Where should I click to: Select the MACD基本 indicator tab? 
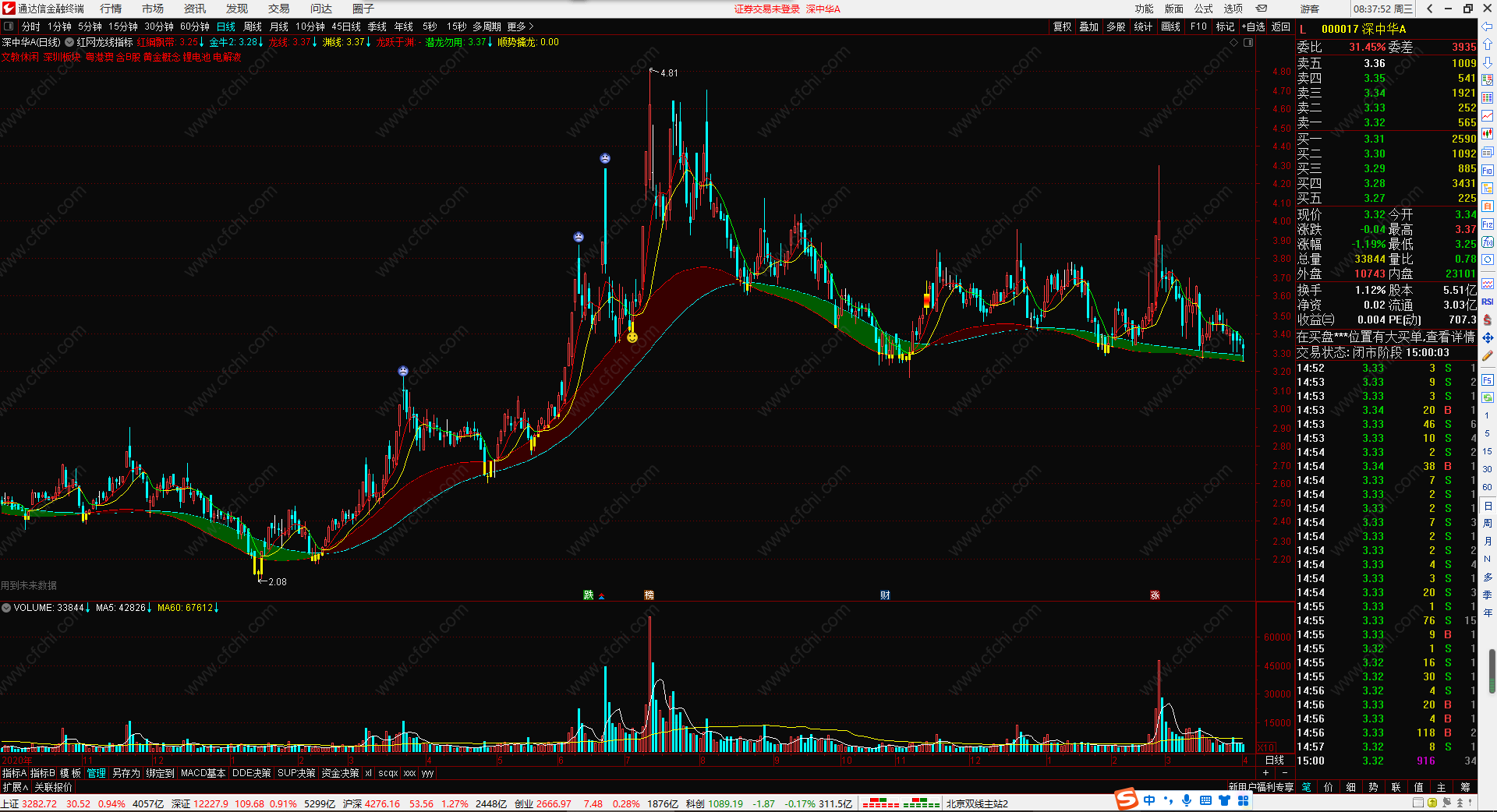point(203,773)
